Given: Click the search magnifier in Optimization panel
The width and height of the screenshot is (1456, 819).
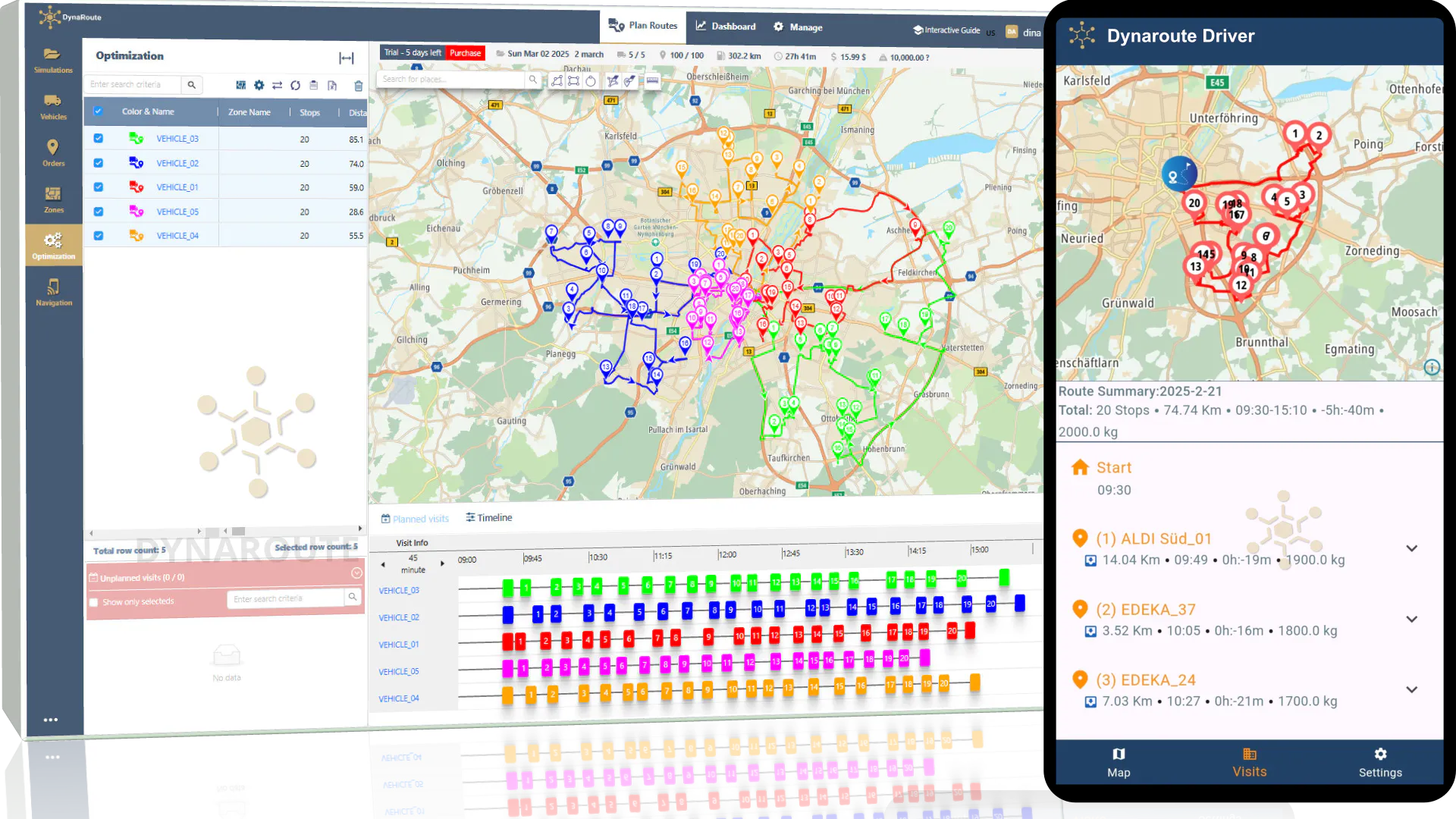Looking at the screenshot, I should click(192, 85).
